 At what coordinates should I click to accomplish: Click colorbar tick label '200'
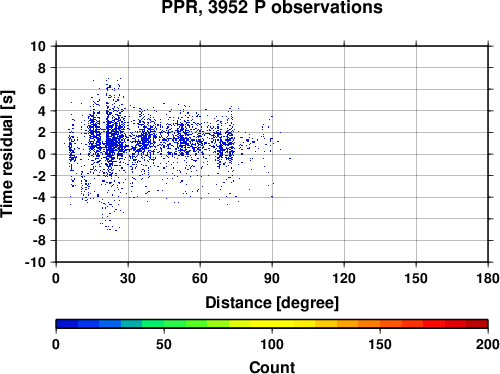coord(488,344)
